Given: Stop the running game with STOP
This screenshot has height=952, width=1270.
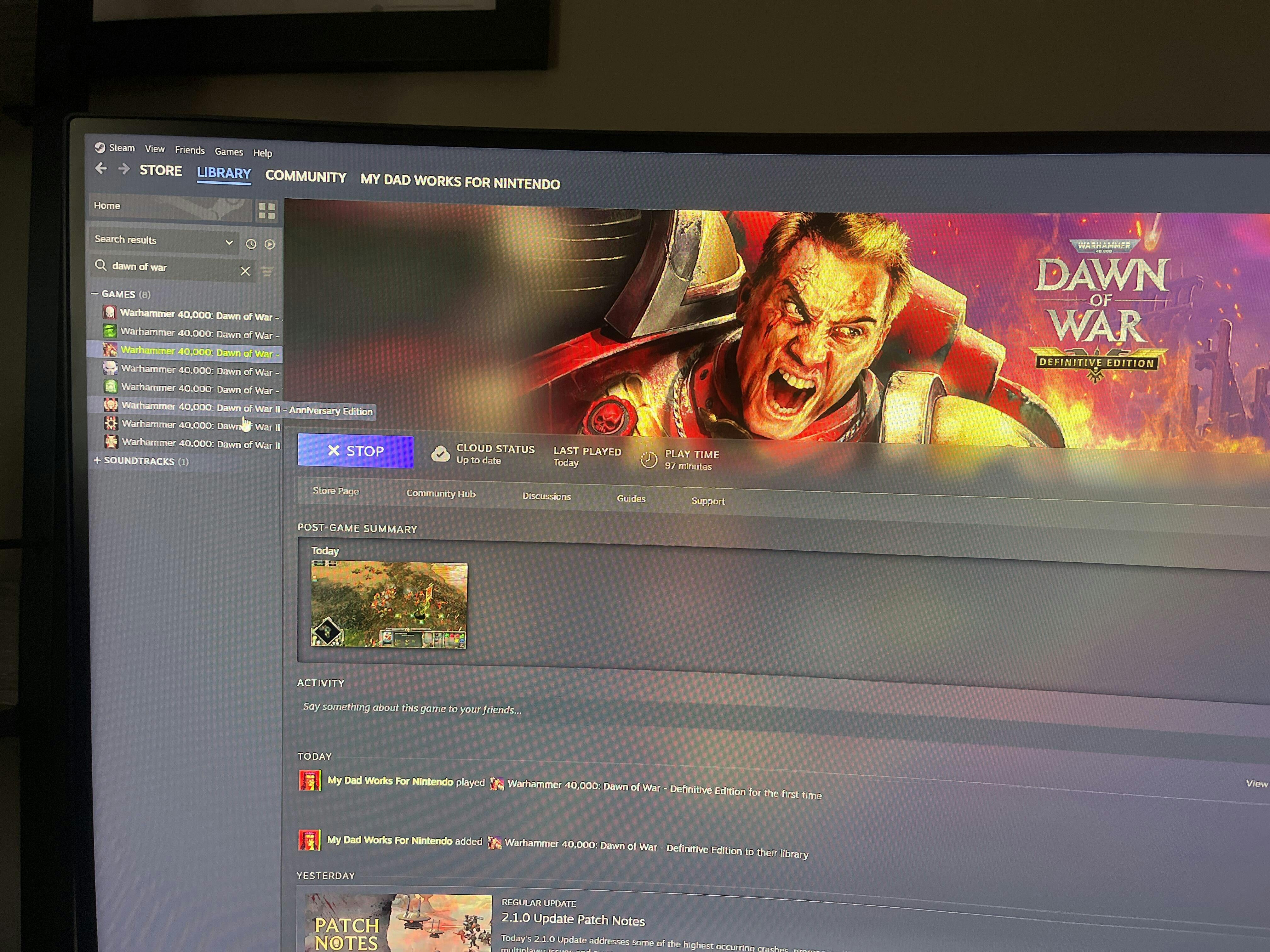Looking at the screenshot, I should [x=355, y=451].
